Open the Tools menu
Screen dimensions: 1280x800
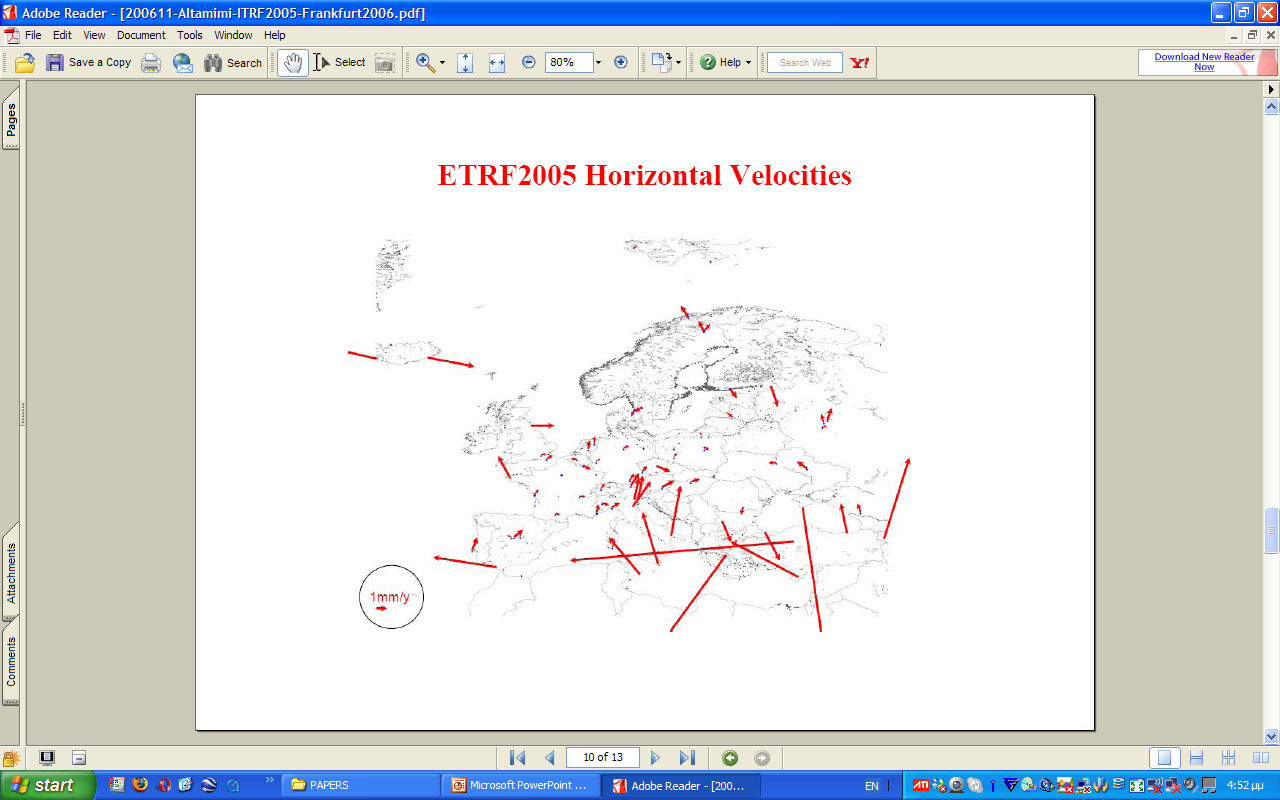click(190, 35)
